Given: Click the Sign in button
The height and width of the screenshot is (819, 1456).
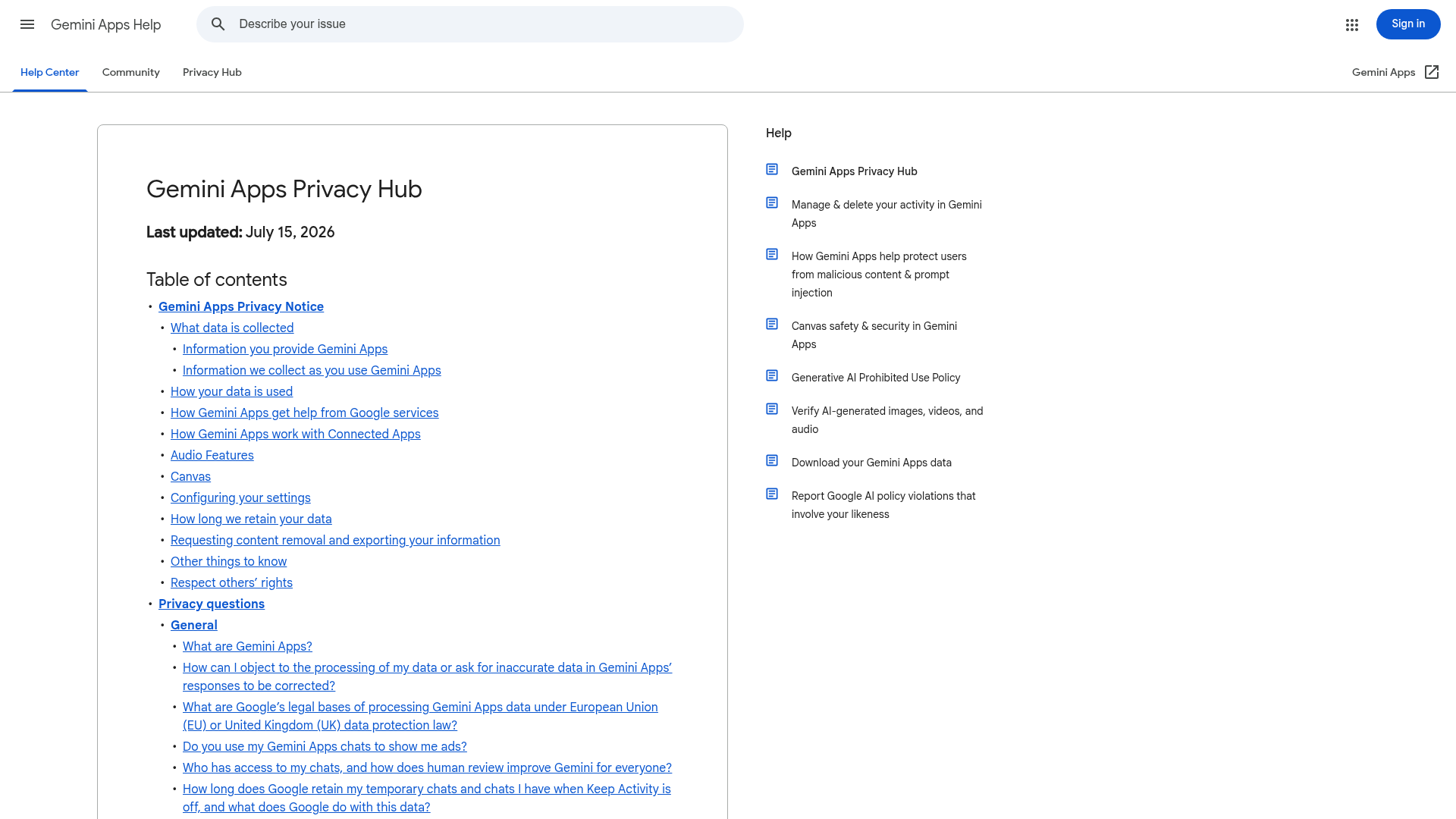Looking at the screenshot, I should [x=1408, y=24].
